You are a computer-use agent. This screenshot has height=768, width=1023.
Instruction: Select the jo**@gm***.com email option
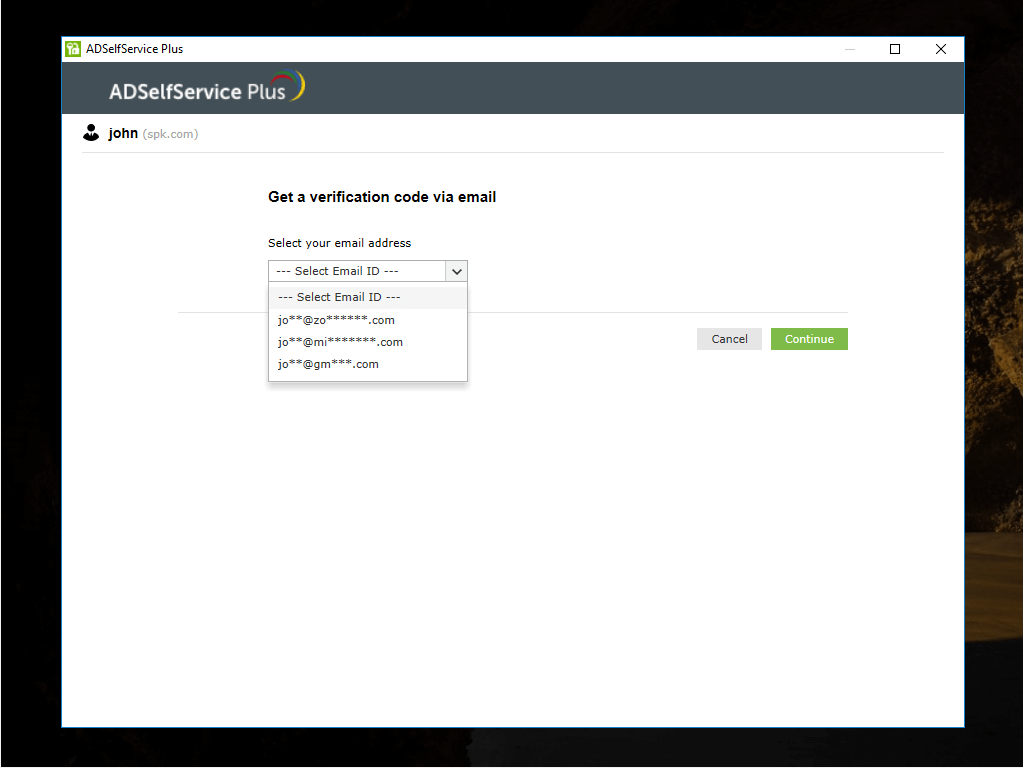coord(368,364)
